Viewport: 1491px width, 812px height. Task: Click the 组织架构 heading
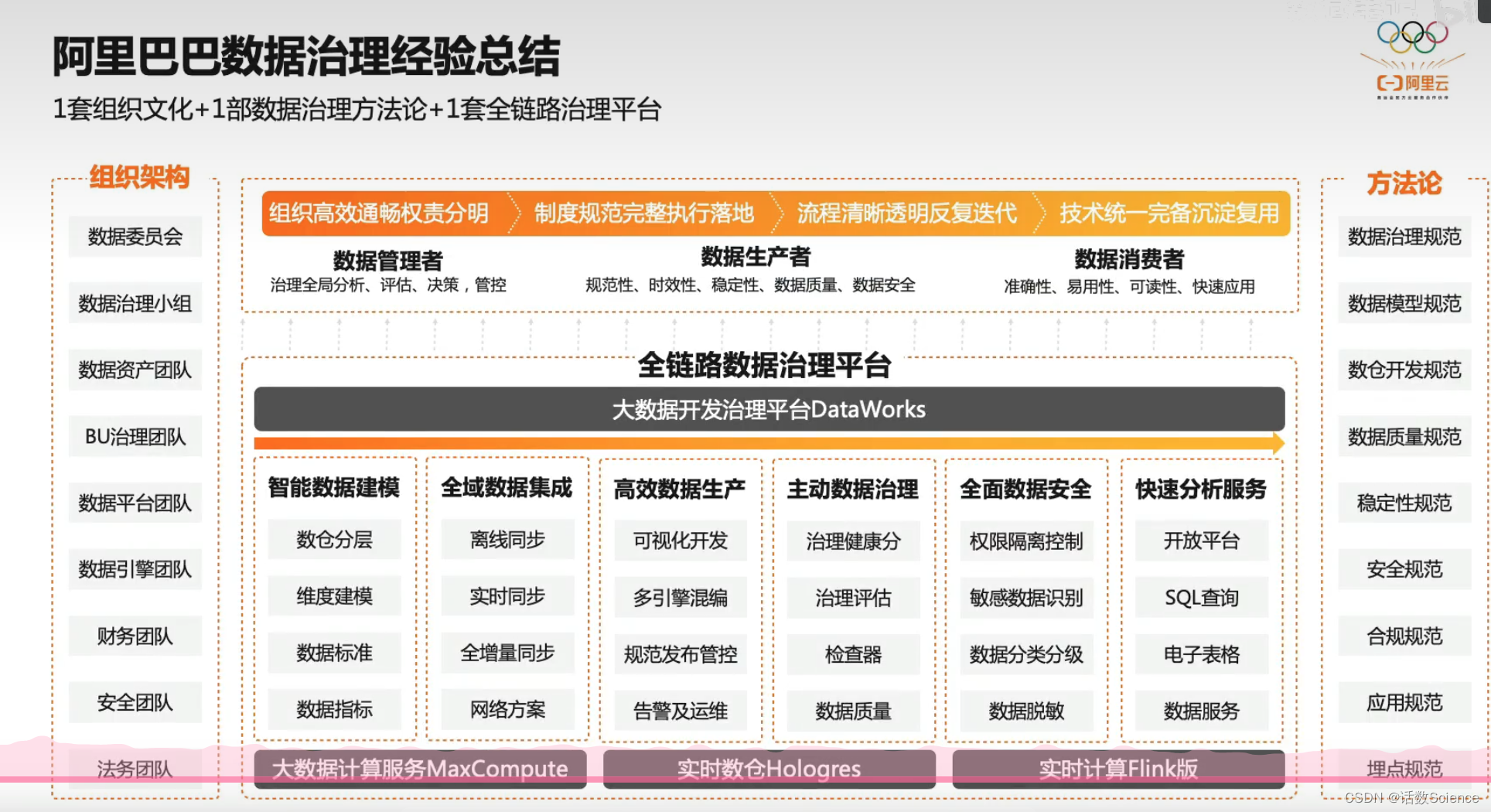click(139, 177)
